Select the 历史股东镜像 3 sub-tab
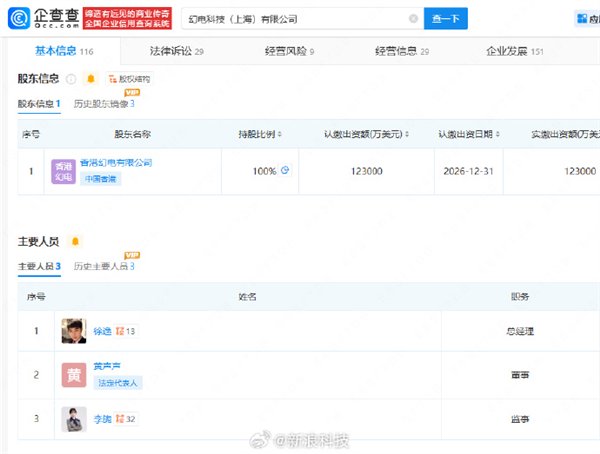 [104, 104]
